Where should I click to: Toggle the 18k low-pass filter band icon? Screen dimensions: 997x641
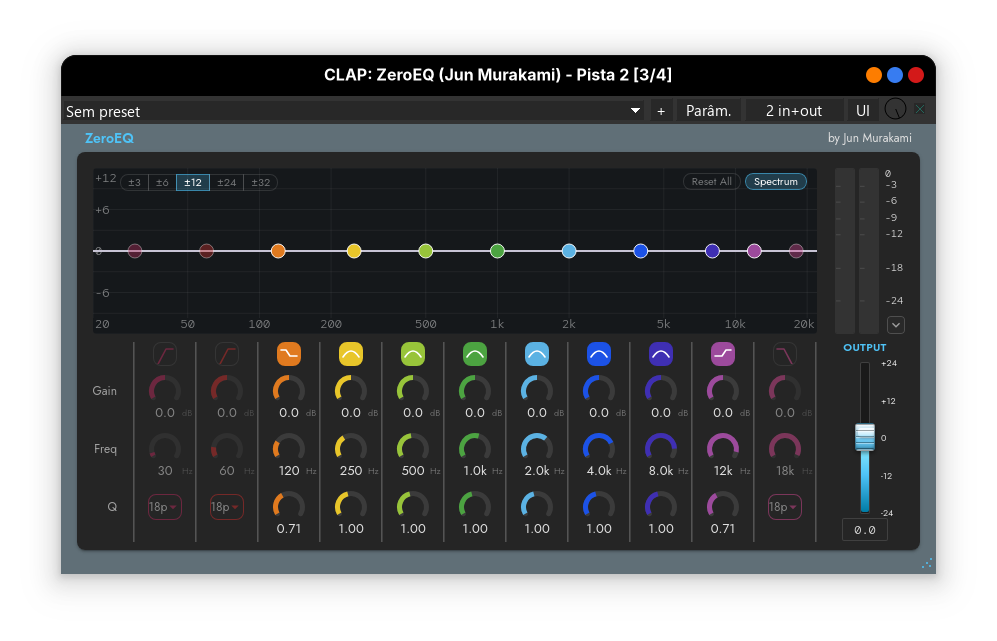coord(785,354)
